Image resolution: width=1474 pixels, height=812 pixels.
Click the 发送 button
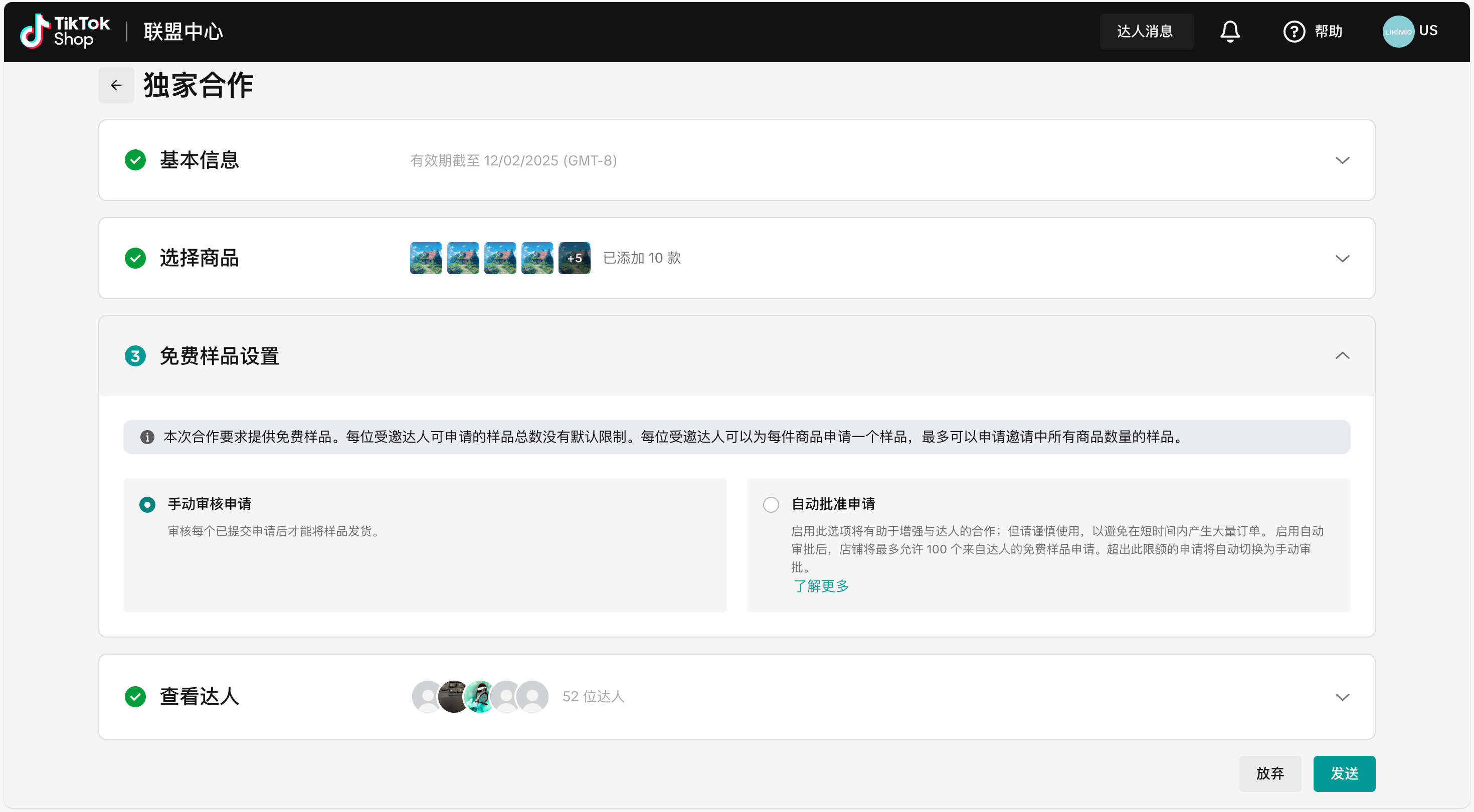(1344, 773)
